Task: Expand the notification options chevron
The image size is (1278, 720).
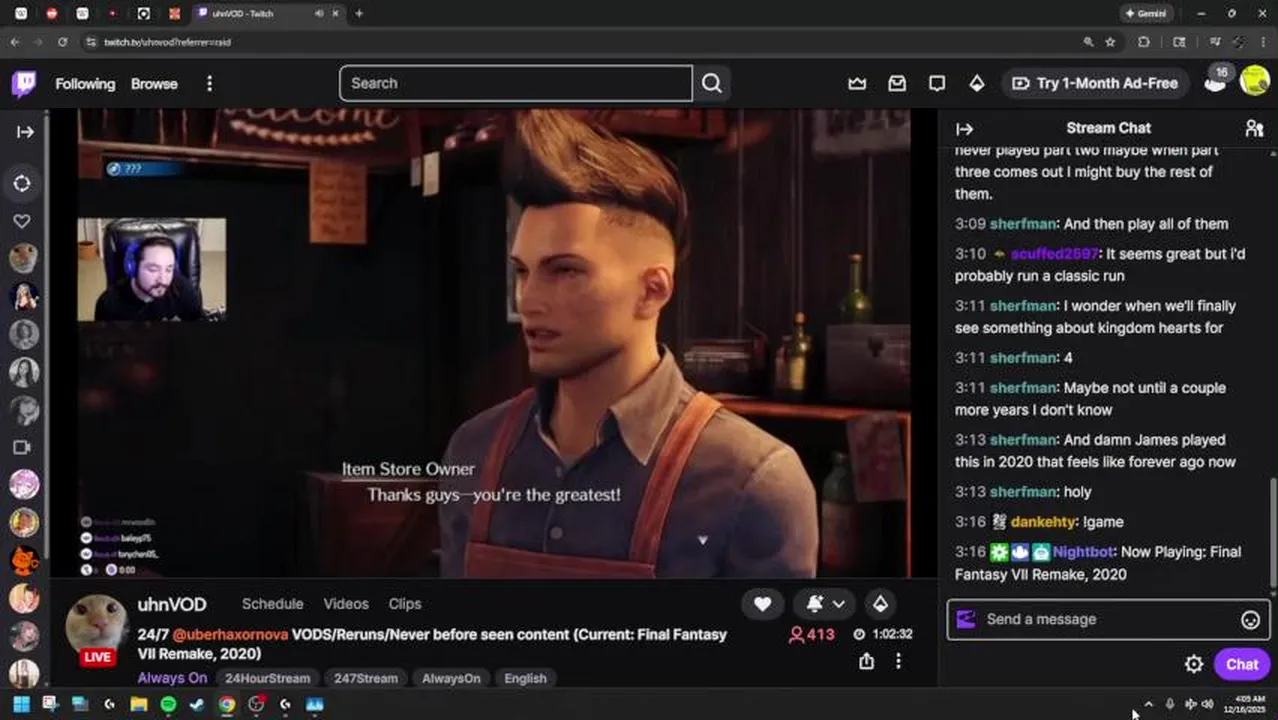Action: pos(839,604)
